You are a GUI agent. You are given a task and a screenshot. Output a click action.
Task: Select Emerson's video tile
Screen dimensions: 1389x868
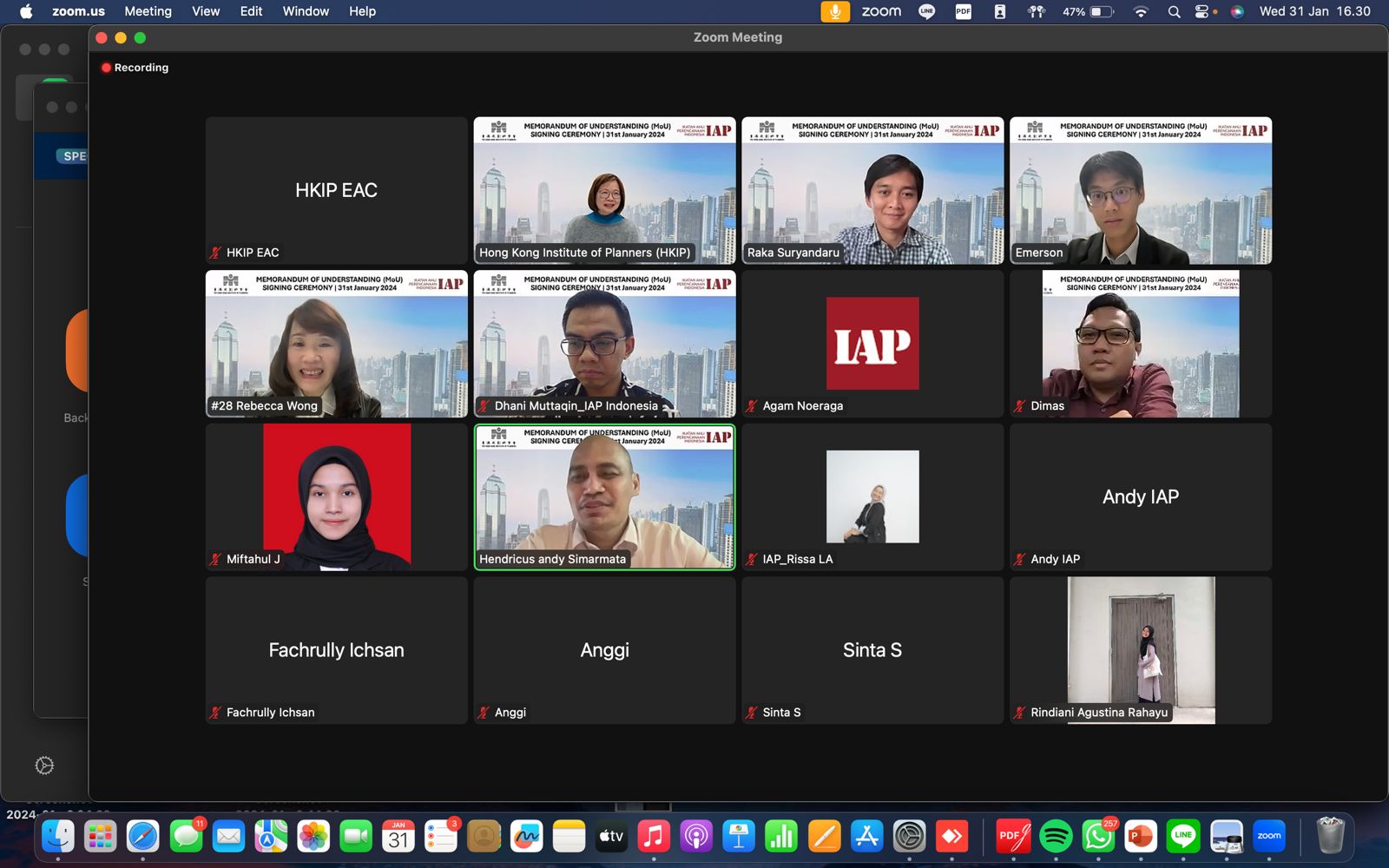point(1141,191)
